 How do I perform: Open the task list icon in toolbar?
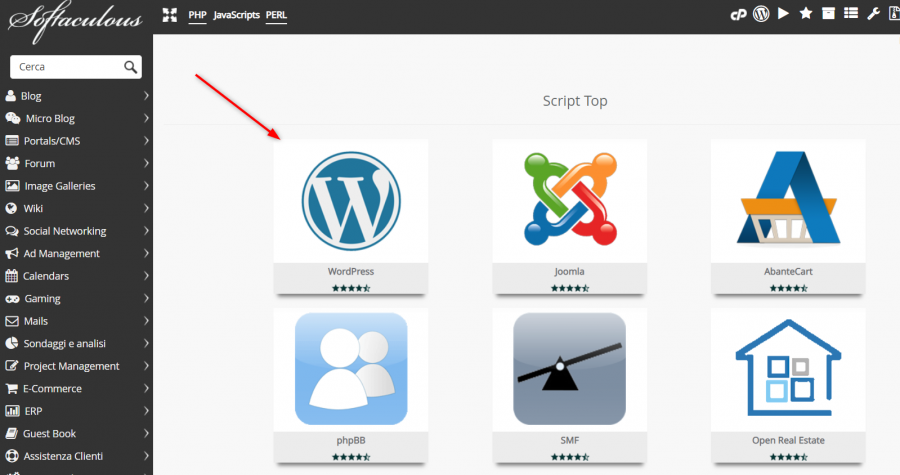(x=851, y=13)
